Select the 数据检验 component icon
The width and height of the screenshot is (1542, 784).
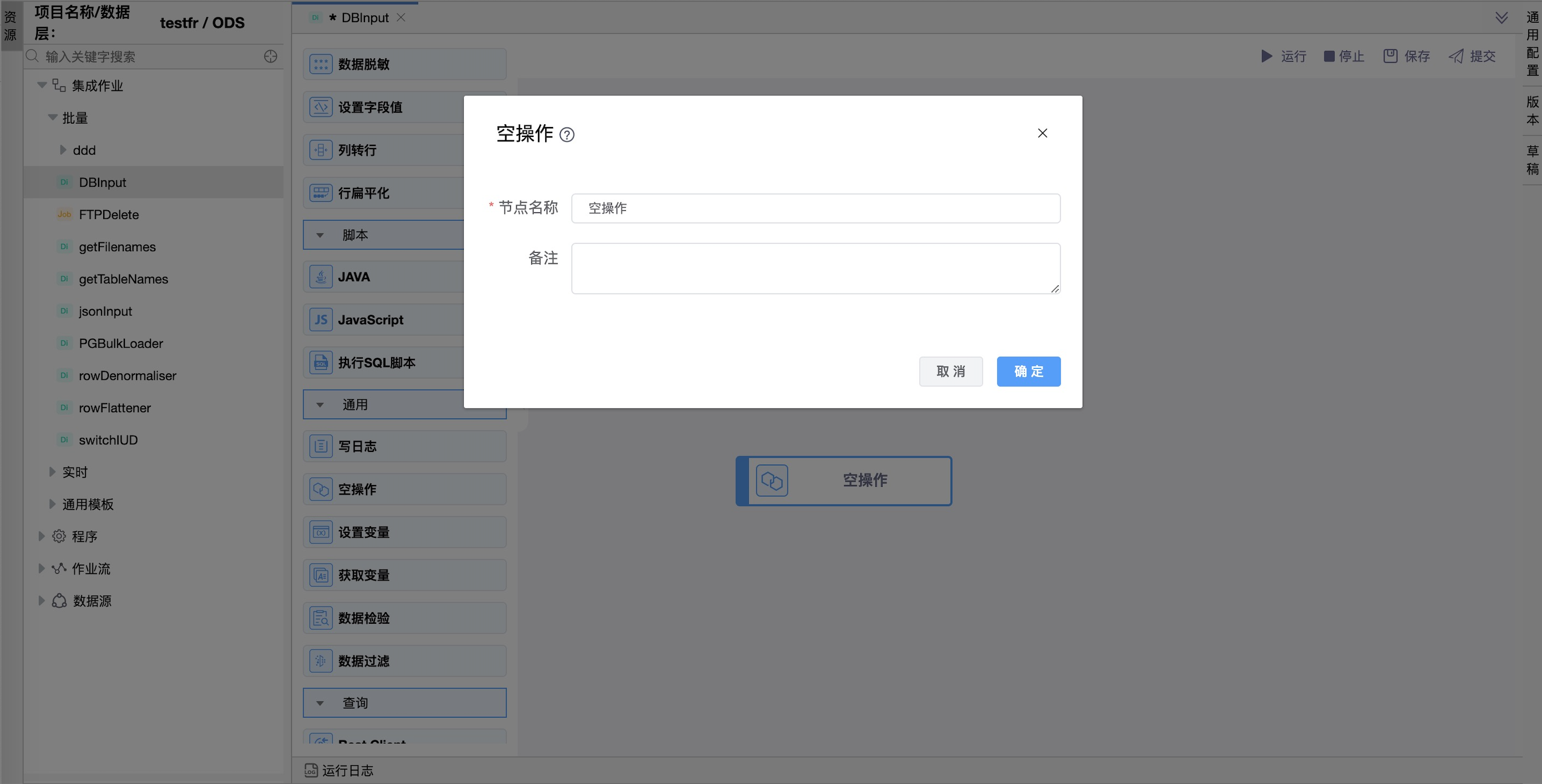(321, 618)
